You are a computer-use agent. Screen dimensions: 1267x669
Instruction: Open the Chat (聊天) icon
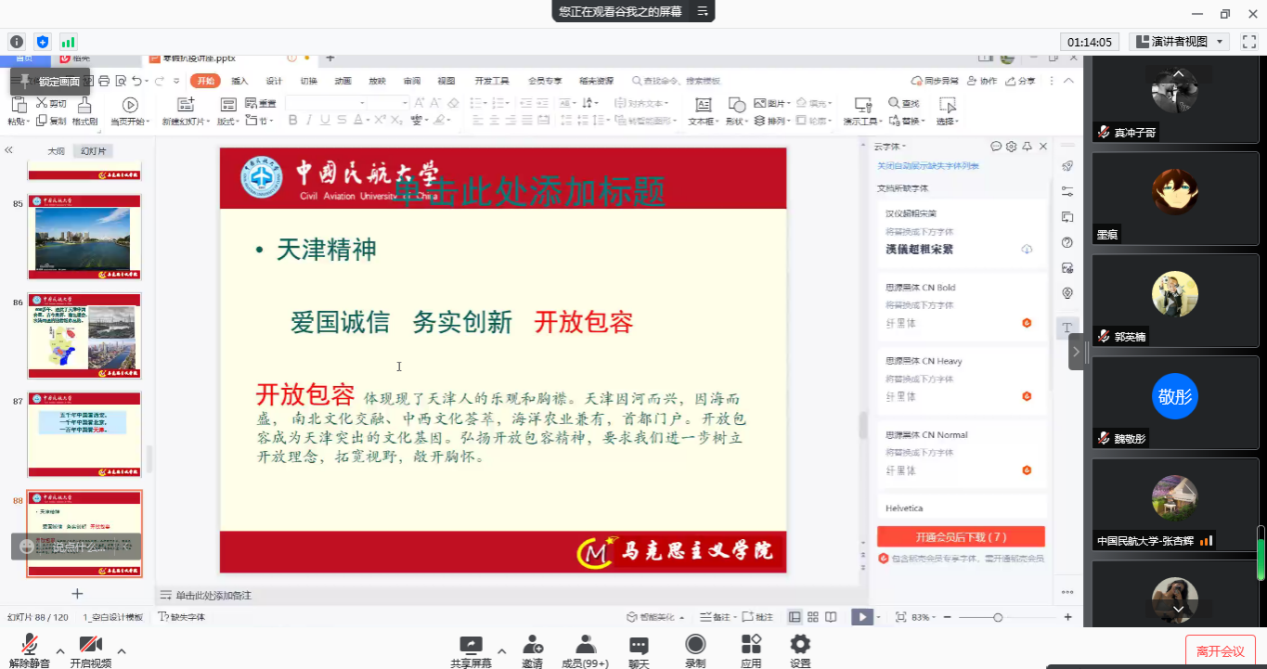pyautogui.click(x=639, y=644)
